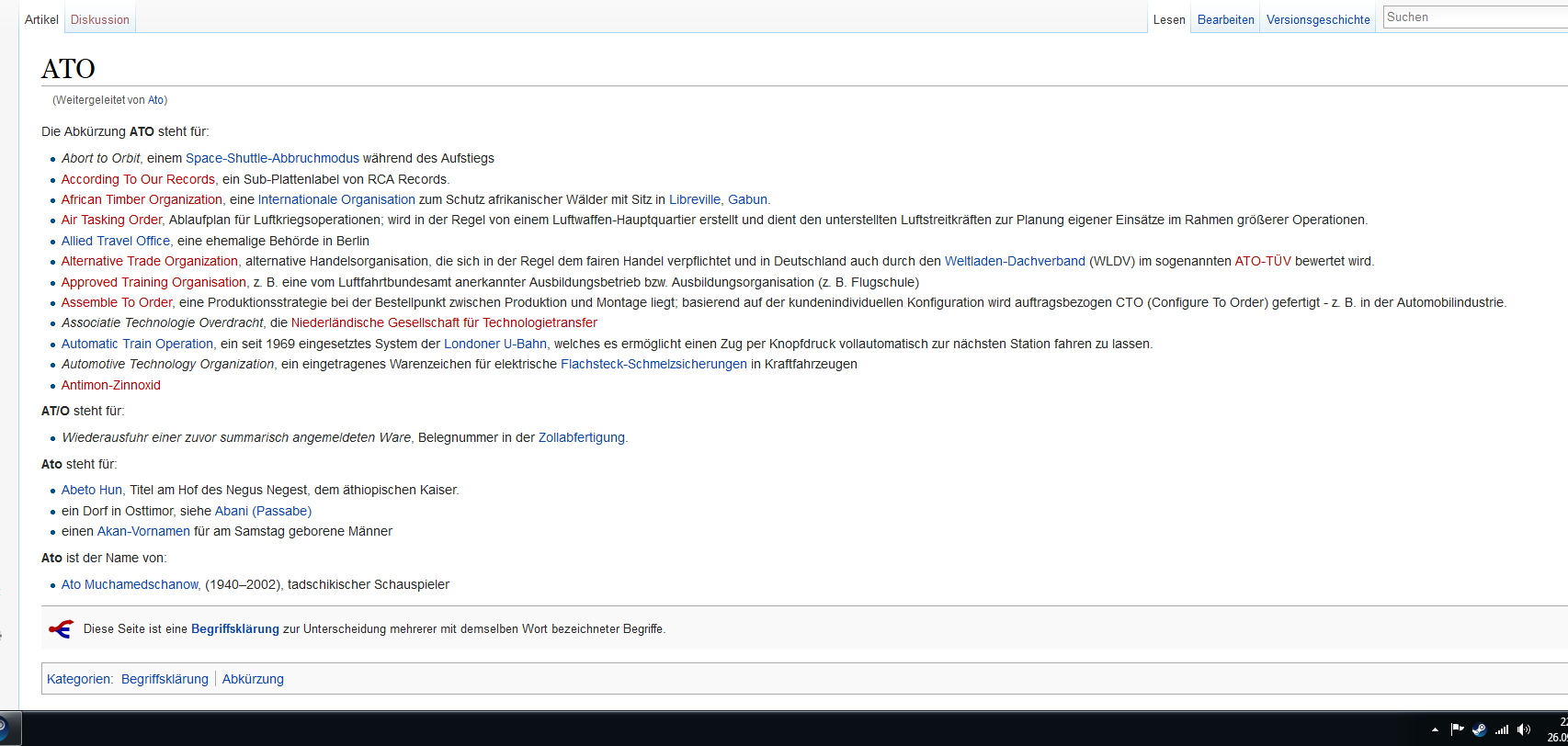The image size is (1568, 746).
Task: Click the line 'AT/O steht für:'
Action: coord(83,411)
